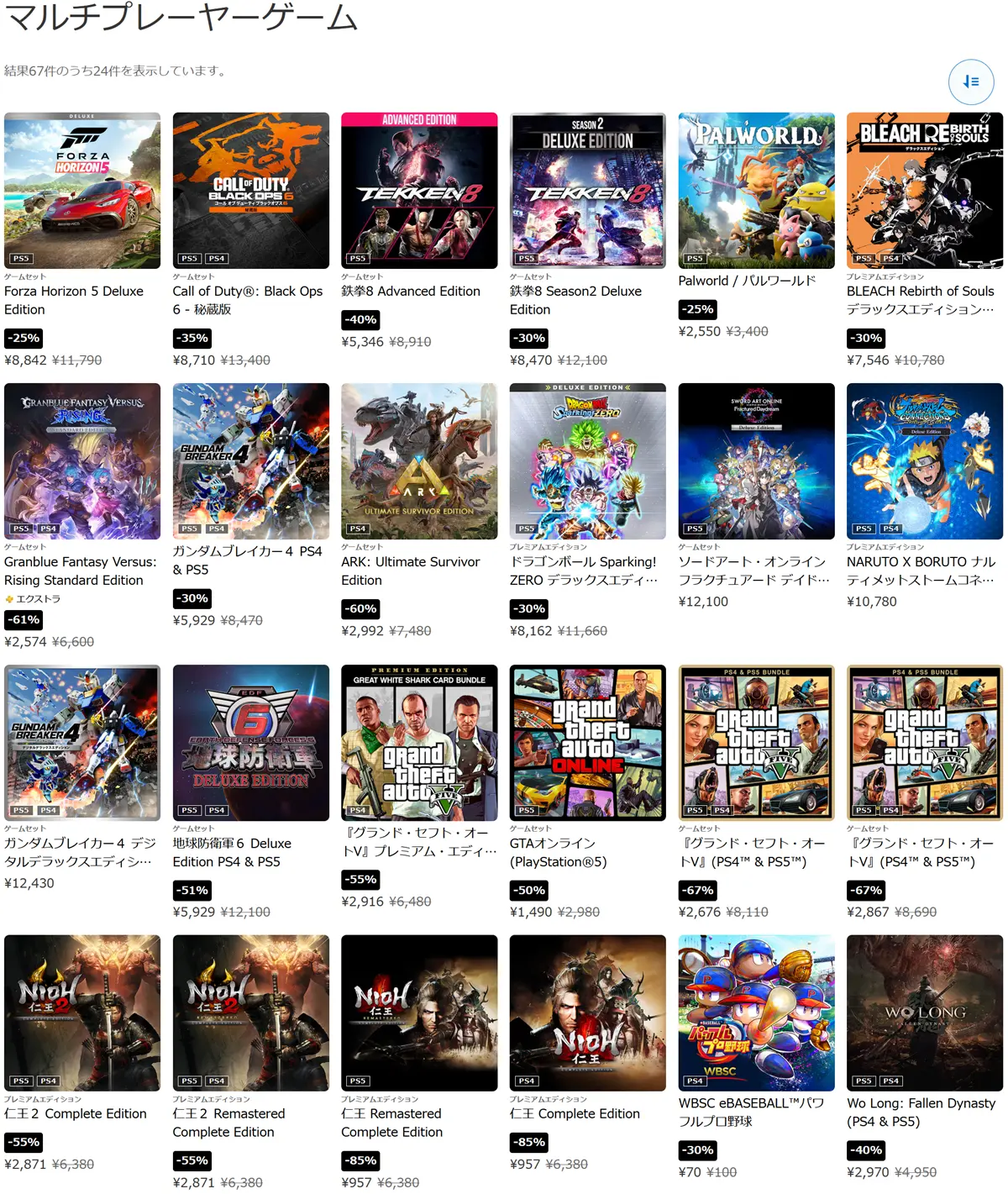This screenshot has width=1008, height=1194.
Task: Open Nioh Remastered Complete Edition cover
Action: click(419, 1013)
